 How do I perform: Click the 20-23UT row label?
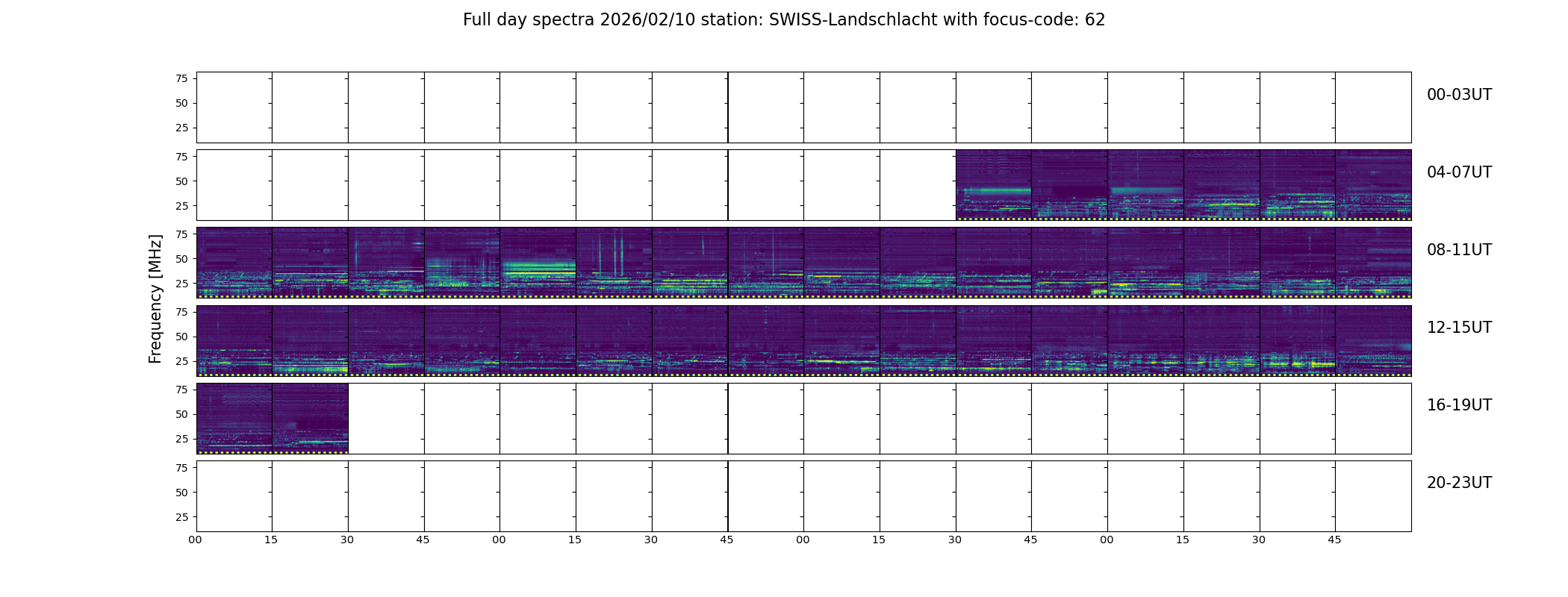1459,483
